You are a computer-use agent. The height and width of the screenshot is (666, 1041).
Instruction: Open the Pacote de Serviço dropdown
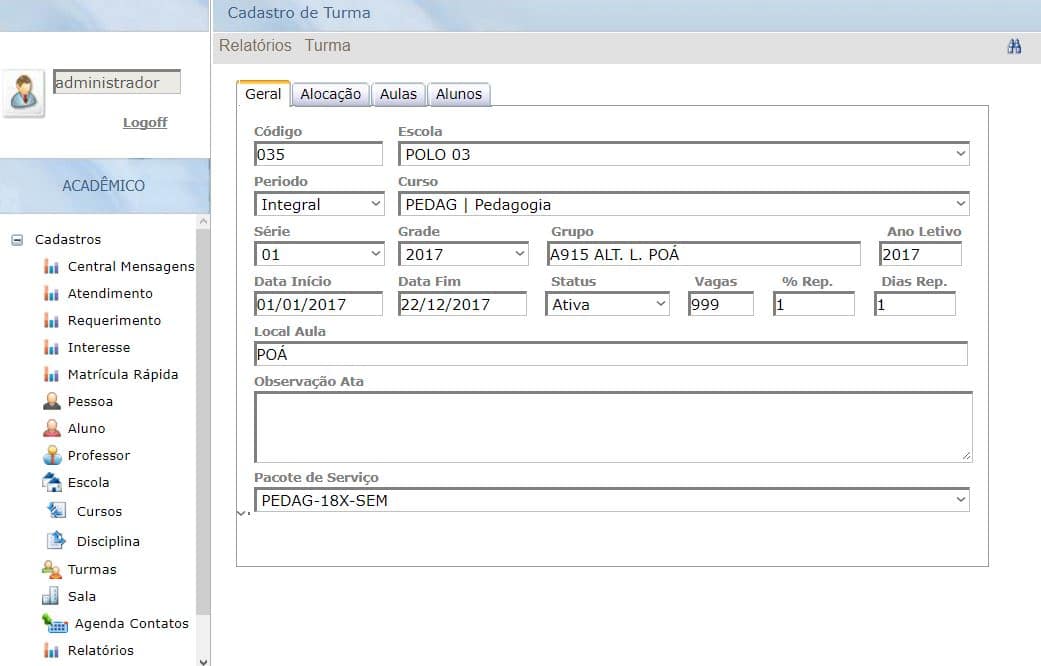(612, 500)
